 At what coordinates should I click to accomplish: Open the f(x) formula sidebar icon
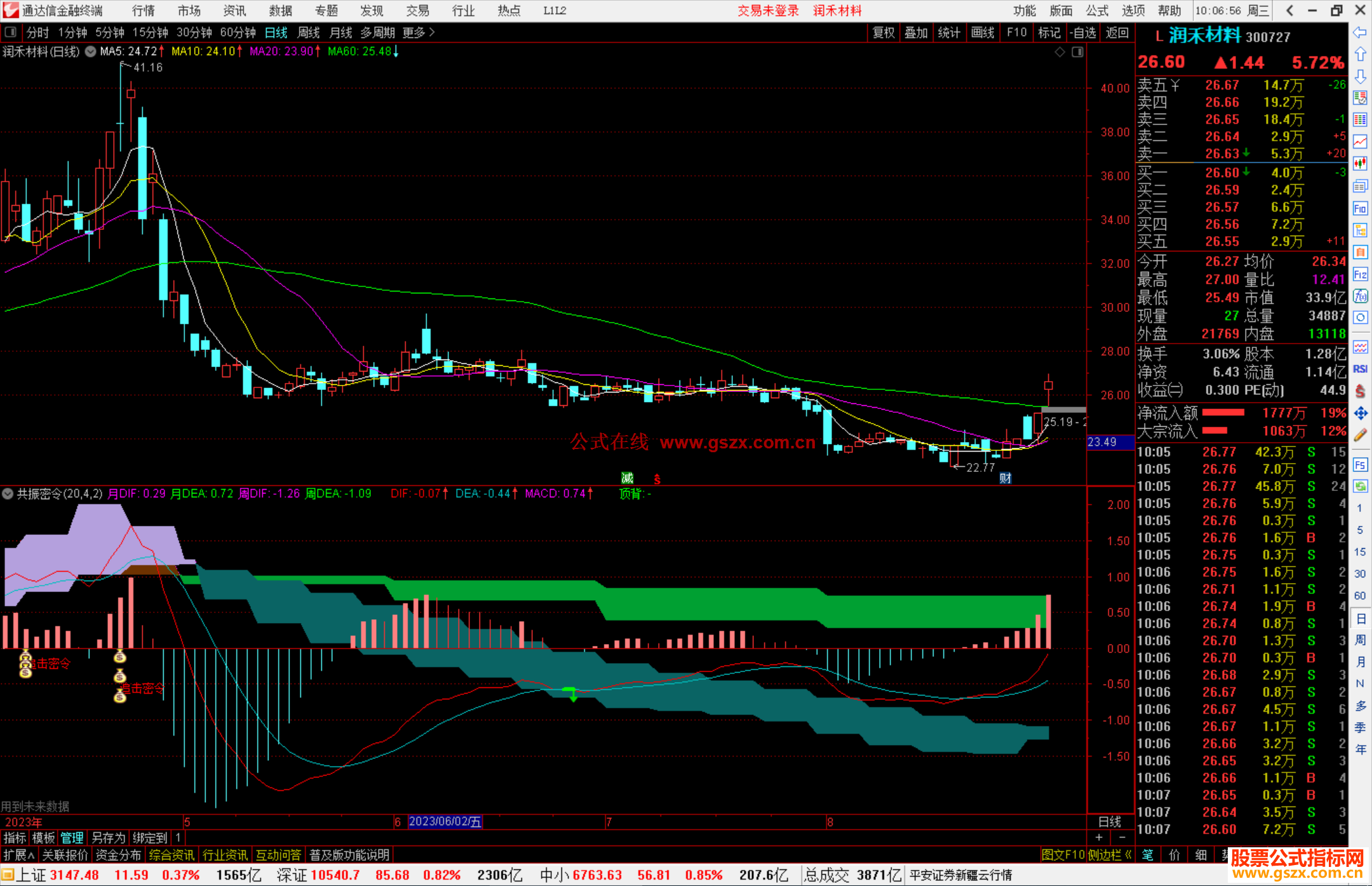coord(1360,296)
